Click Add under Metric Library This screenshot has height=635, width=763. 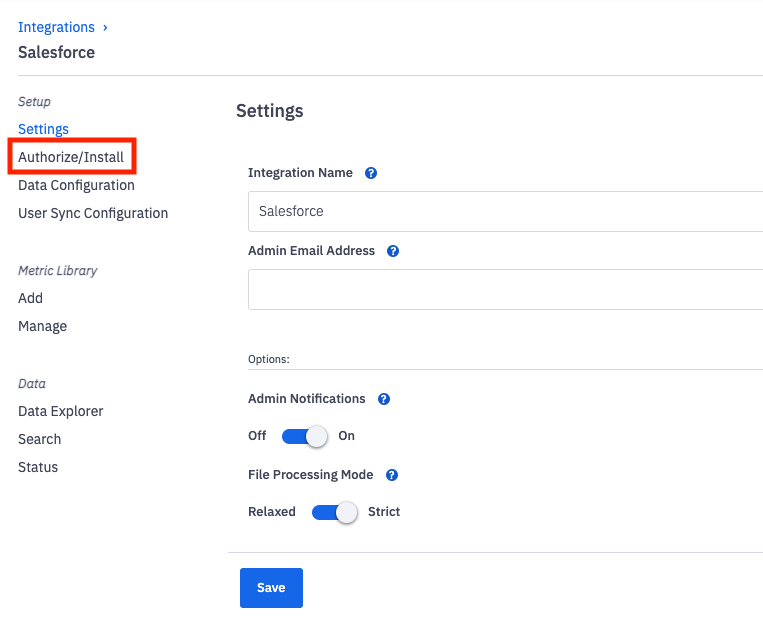coord(30,298)
